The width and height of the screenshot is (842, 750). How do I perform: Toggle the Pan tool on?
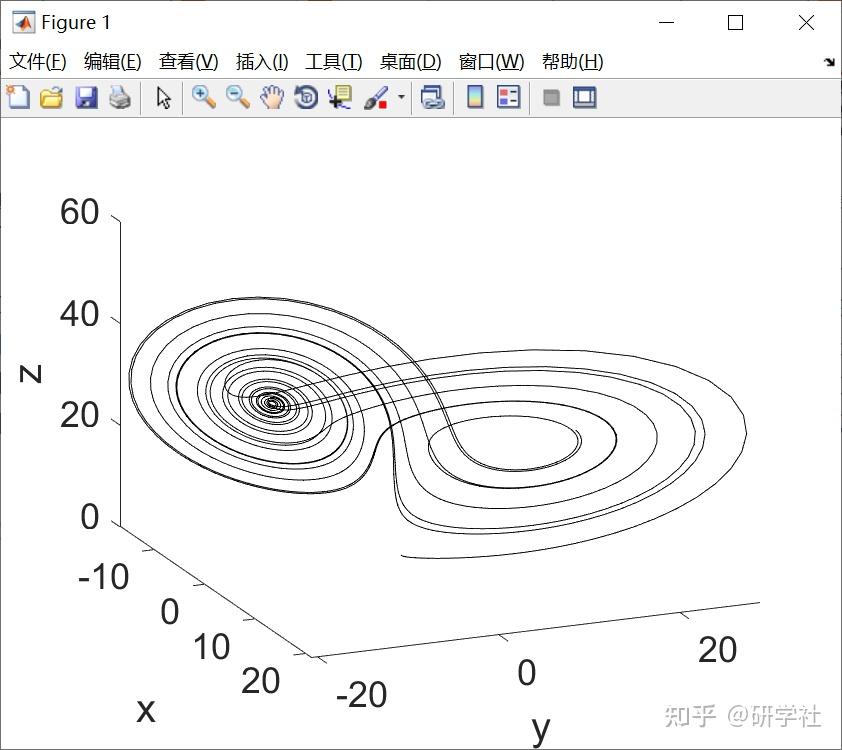[272, 97]
